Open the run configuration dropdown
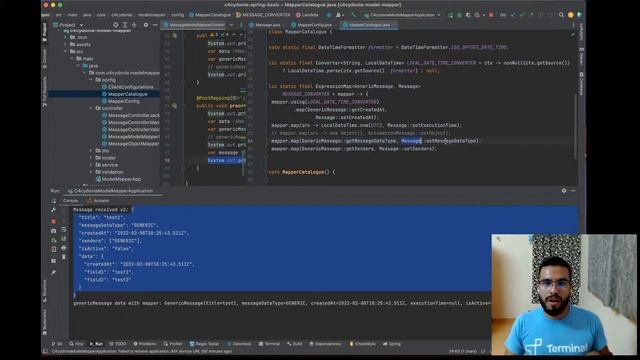The height and width of the screenshot is (360, 640). tap(402, 15)
